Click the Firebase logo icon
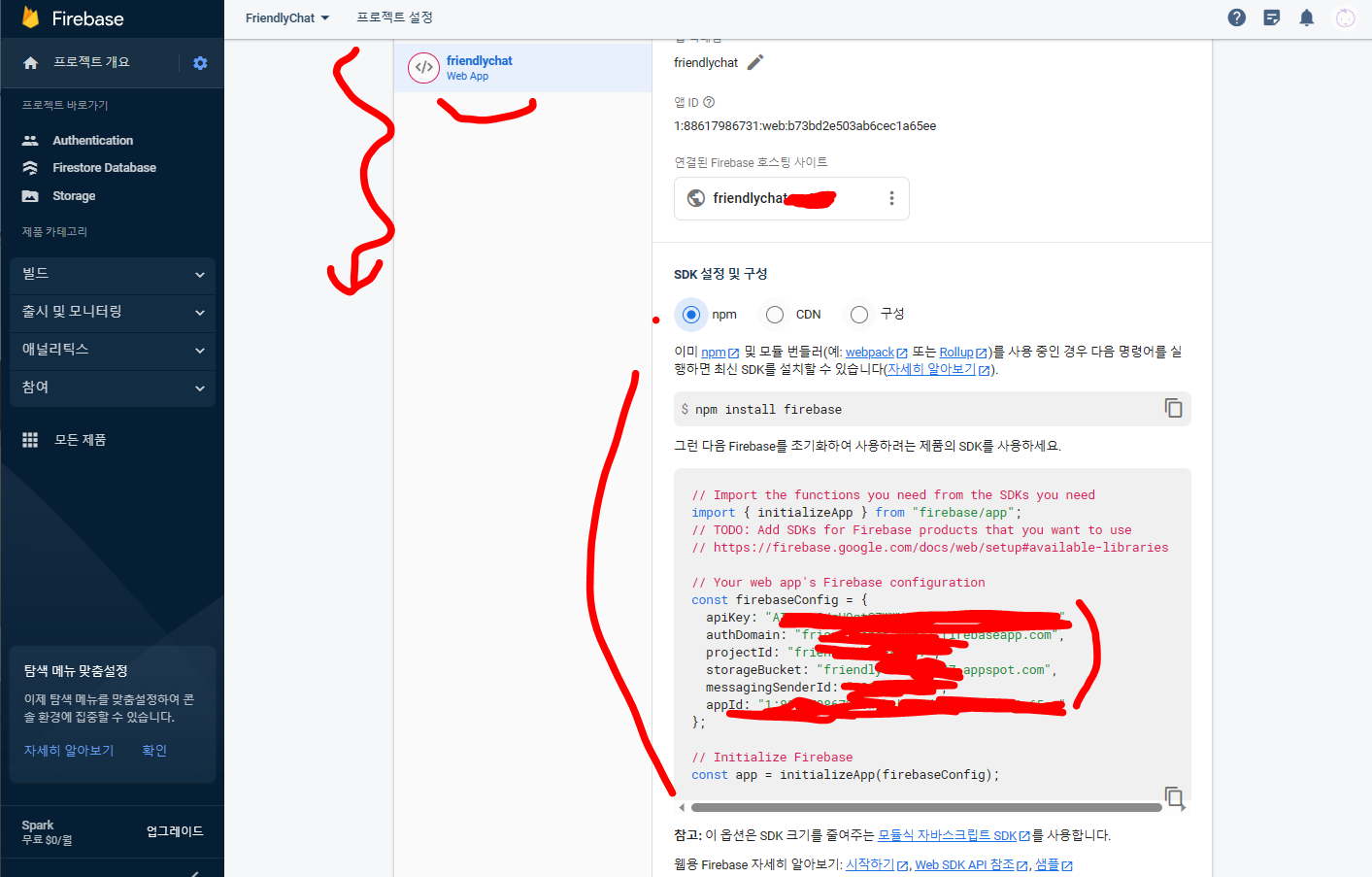 pos(30,17)
